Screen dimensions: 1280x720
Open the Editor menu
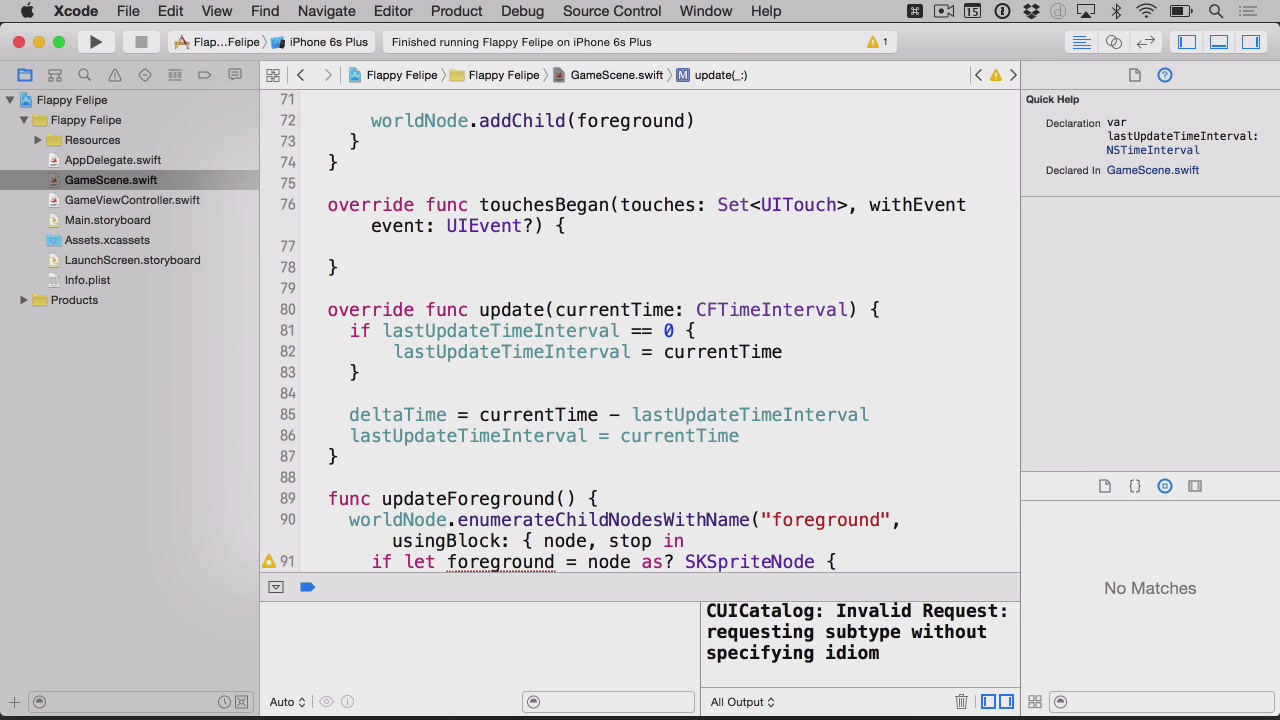click(x=393, y=11)
